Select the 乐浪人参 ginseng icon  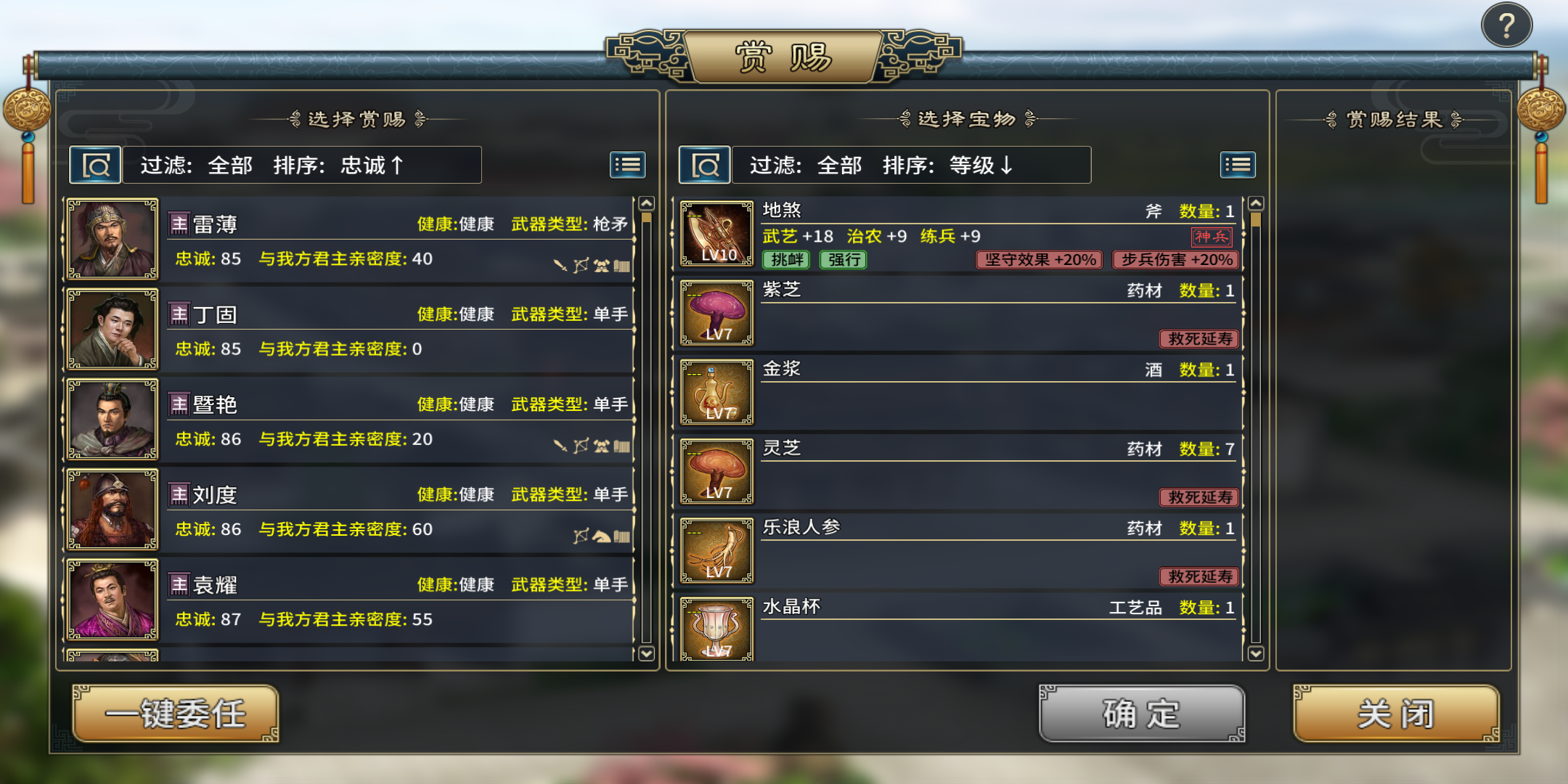coord(717,550)
